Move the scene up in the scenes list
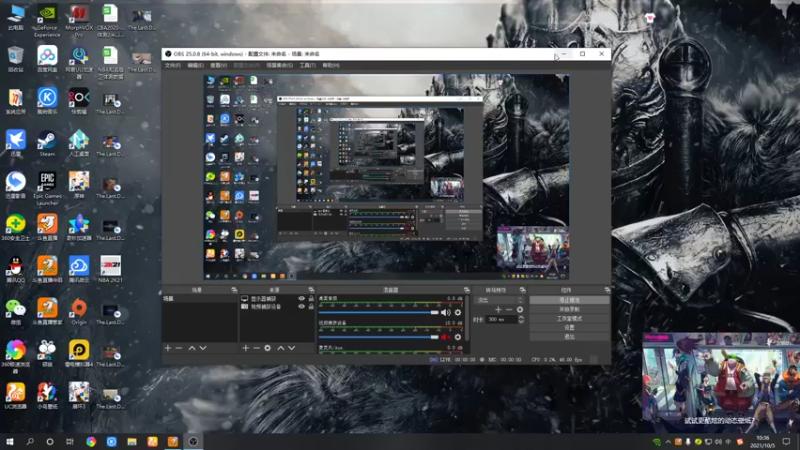The image size is (800, 450). pos(192,348)
